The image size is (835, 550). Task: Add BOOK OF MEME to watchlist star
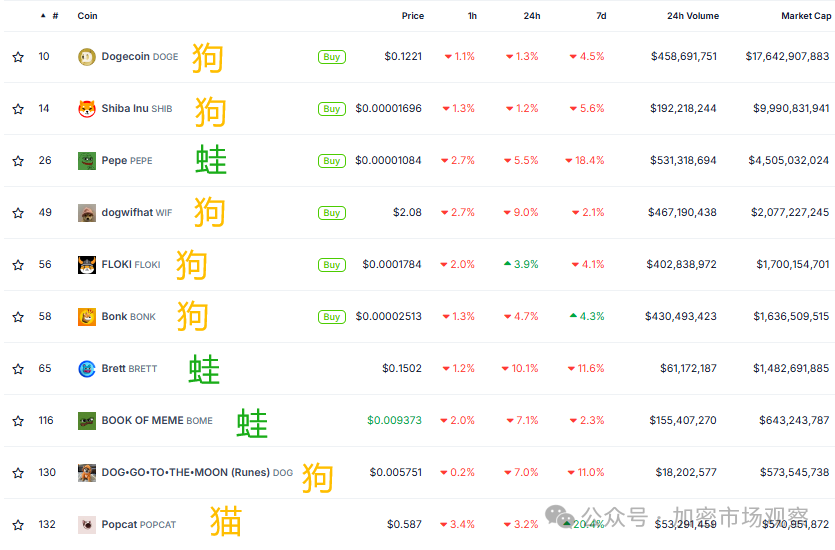click(18, 421)
